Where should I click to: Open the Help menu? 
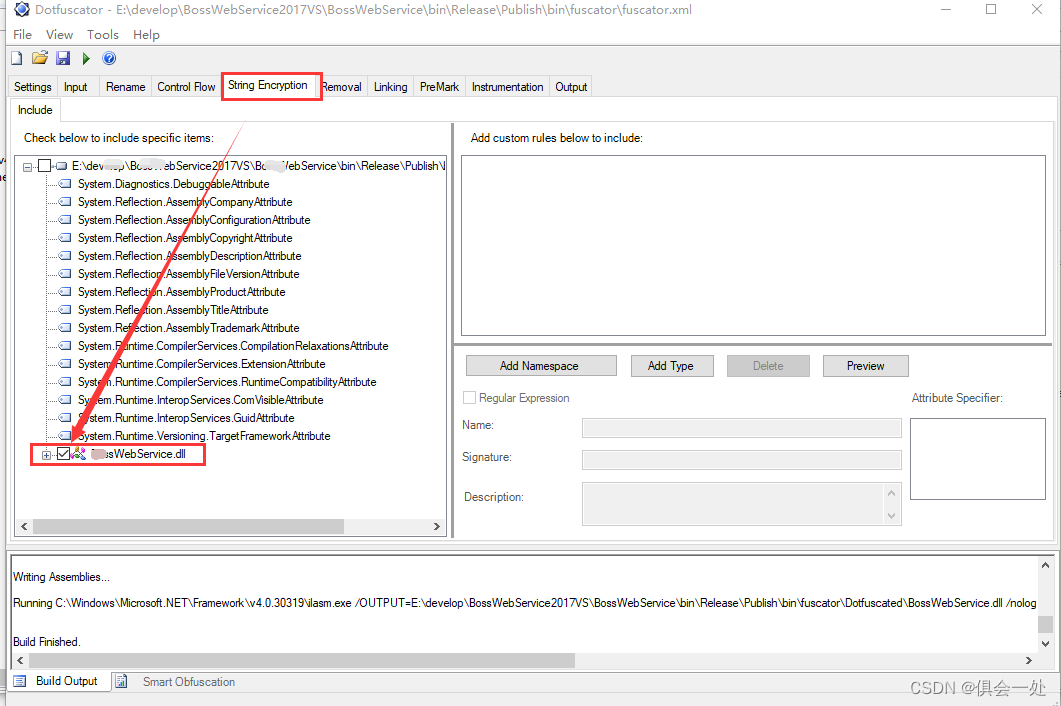click(x=146, y=35)
